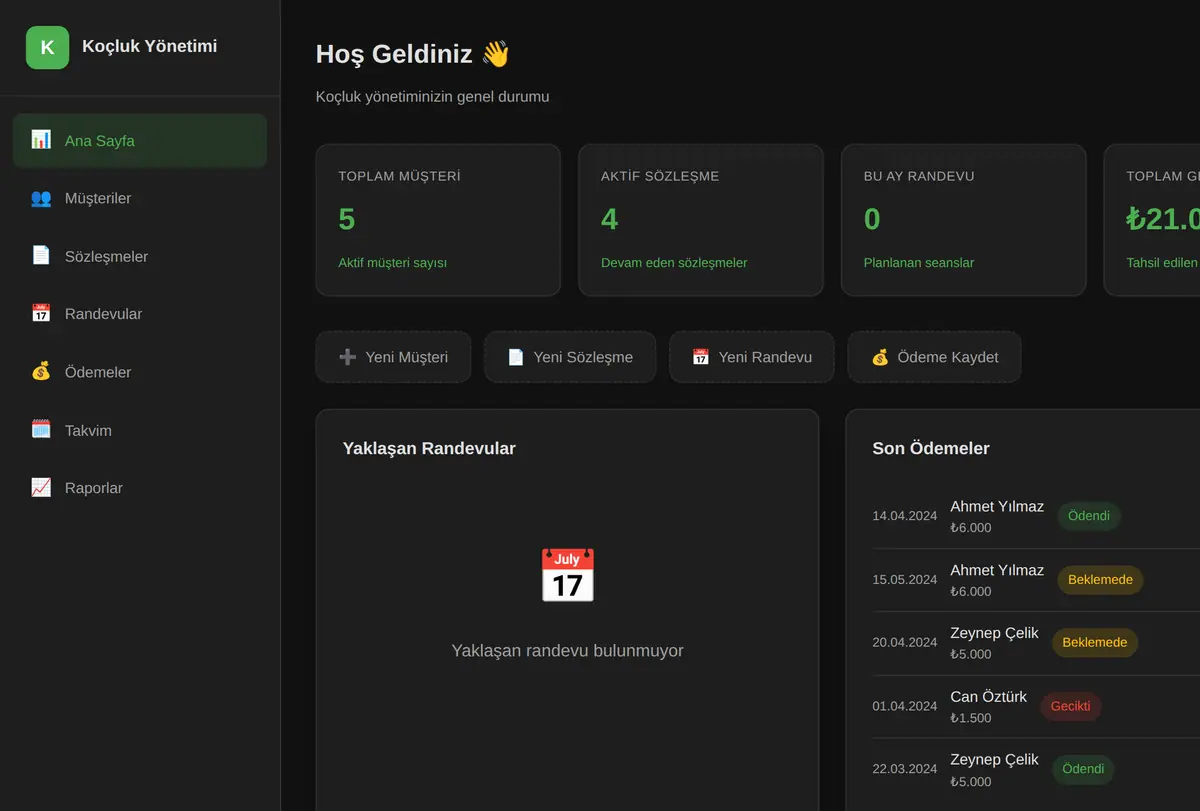The height and width of the screenshot is (811, 1200).
Task: Open the Raporlar page
Action: coord(140,488)
